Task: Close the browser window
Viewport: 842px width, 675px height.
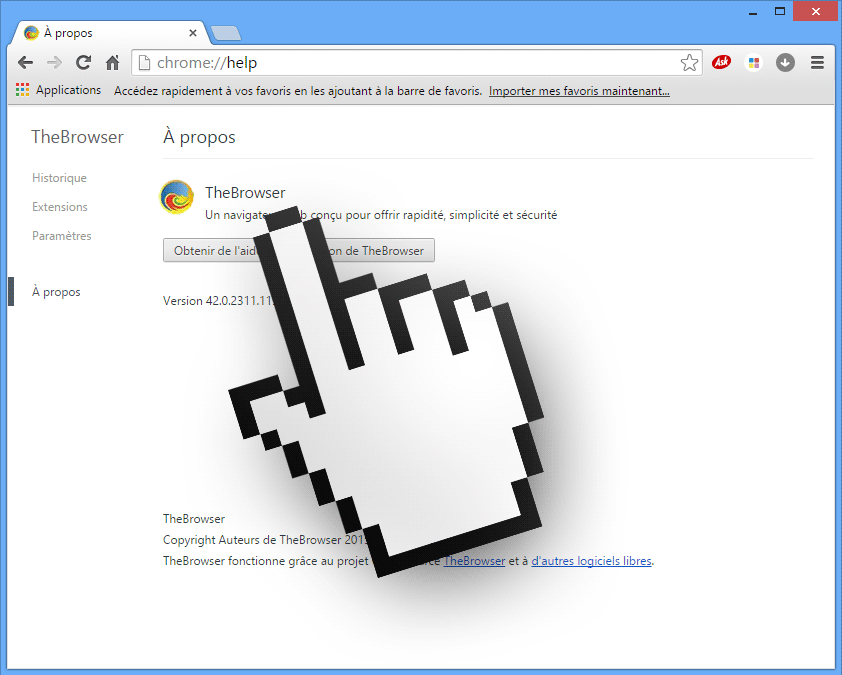Action: coord(816,11)
